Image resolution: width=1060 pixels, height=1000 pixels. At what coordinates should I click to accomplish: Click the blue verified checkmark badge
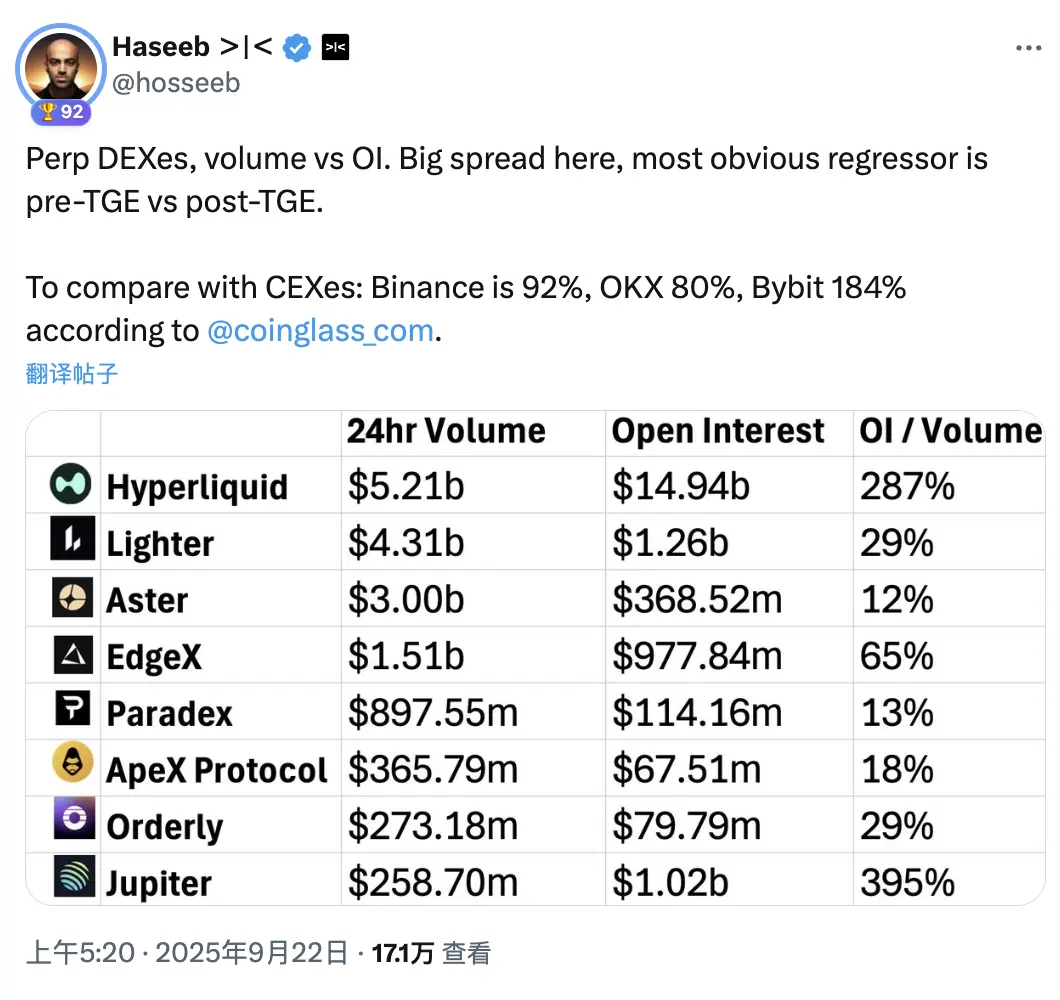point(297,47)
